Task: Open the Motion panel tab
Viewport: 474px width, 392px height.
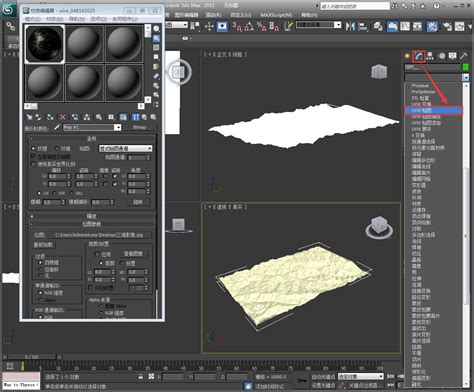Action: point(442,56)
